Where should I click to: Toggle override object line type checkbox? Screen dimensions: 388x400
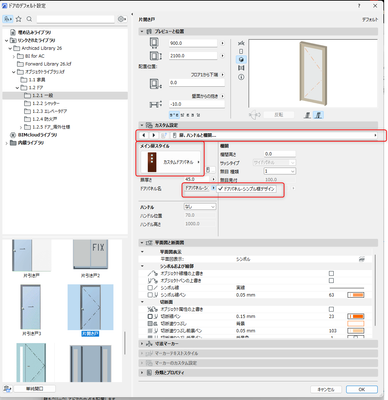point(331,273)
